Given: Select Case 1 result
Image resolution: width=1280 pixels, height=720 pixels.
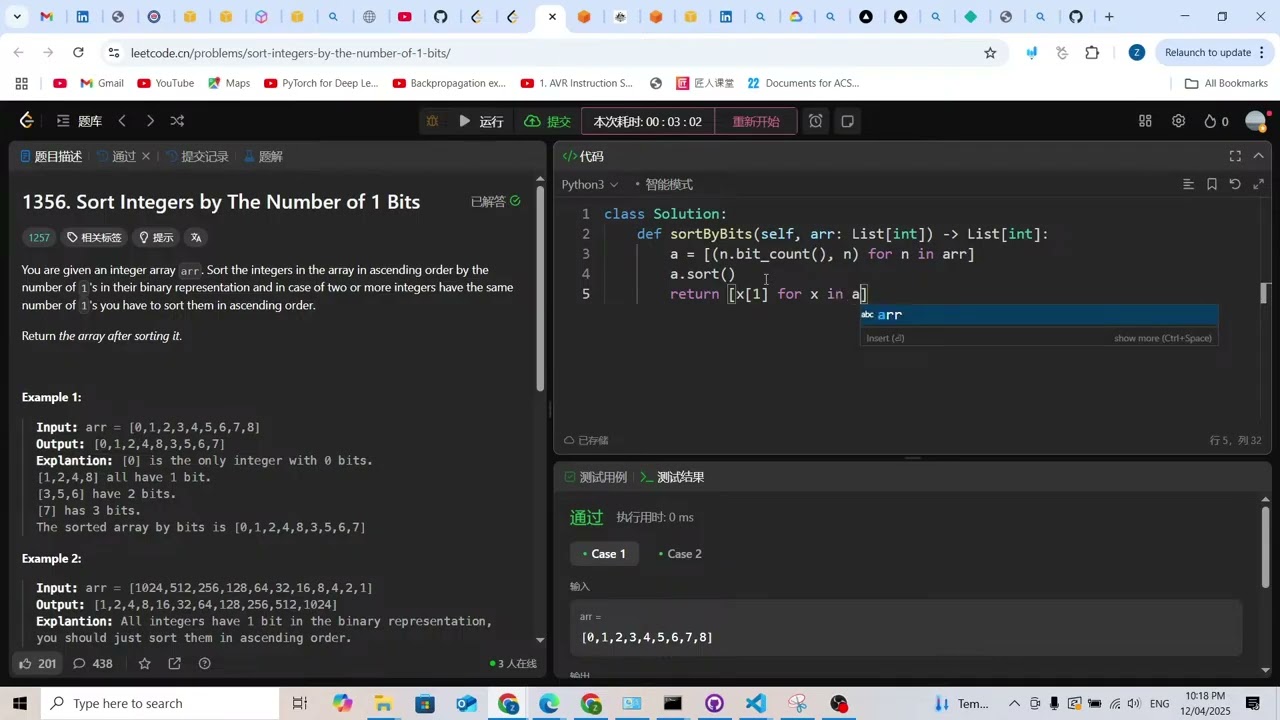Looking at the screenshot, I should [x=604, y=554].
